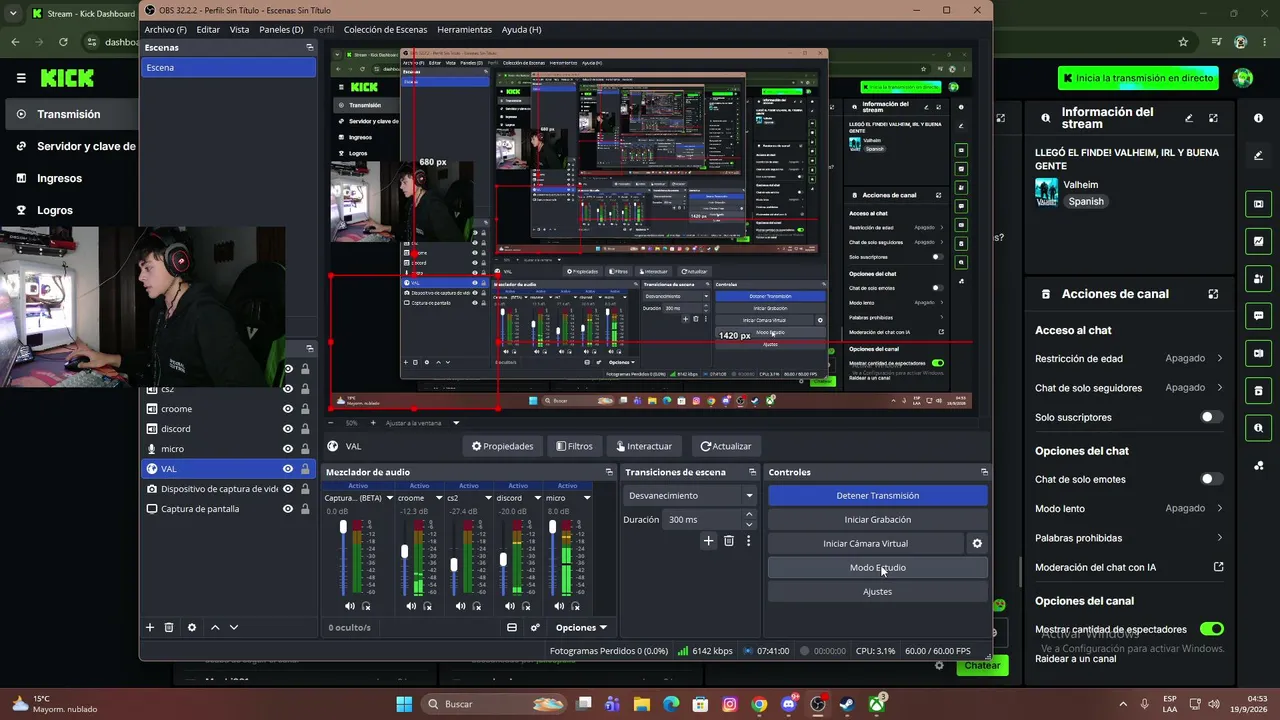Open the cs2 mixer channel dropdown arrow
This screenshot has height=720, width=1280.
click(489, 498)
